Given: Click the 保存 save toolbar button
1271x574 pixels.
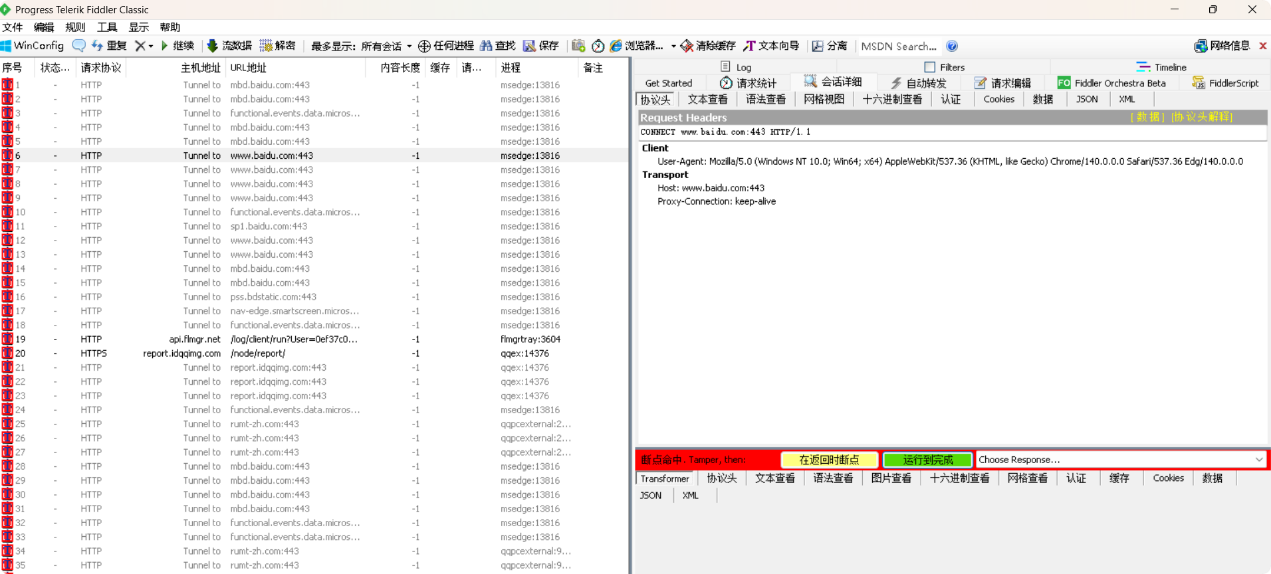Looking at the screenshot, I should click(541, 46).
